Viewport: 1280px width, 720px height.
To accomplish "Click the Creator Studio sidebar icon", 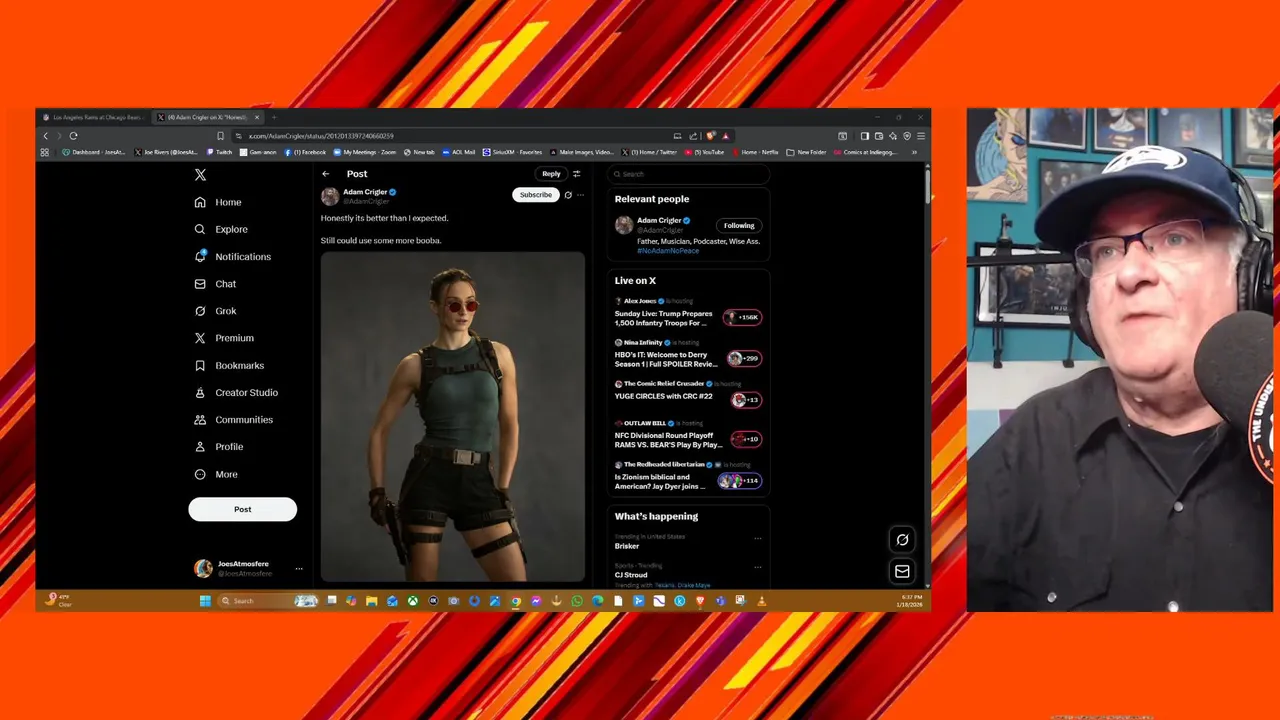I will coord(200,392).
